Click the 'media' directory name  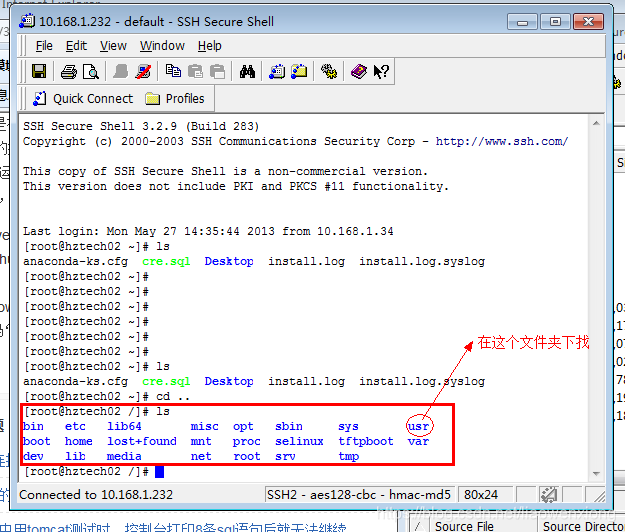point(124,456)
